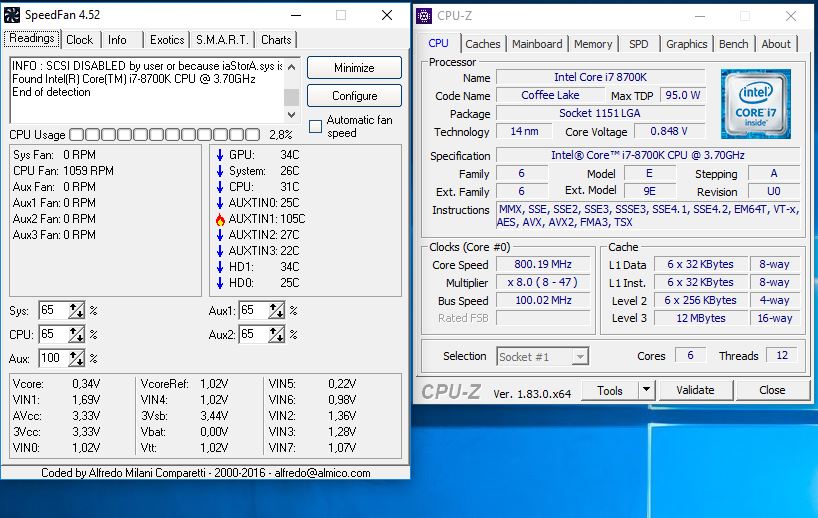
Task: Click the 'Vcore: 0,34V' voltage reading
Action: tap(56, 384)
